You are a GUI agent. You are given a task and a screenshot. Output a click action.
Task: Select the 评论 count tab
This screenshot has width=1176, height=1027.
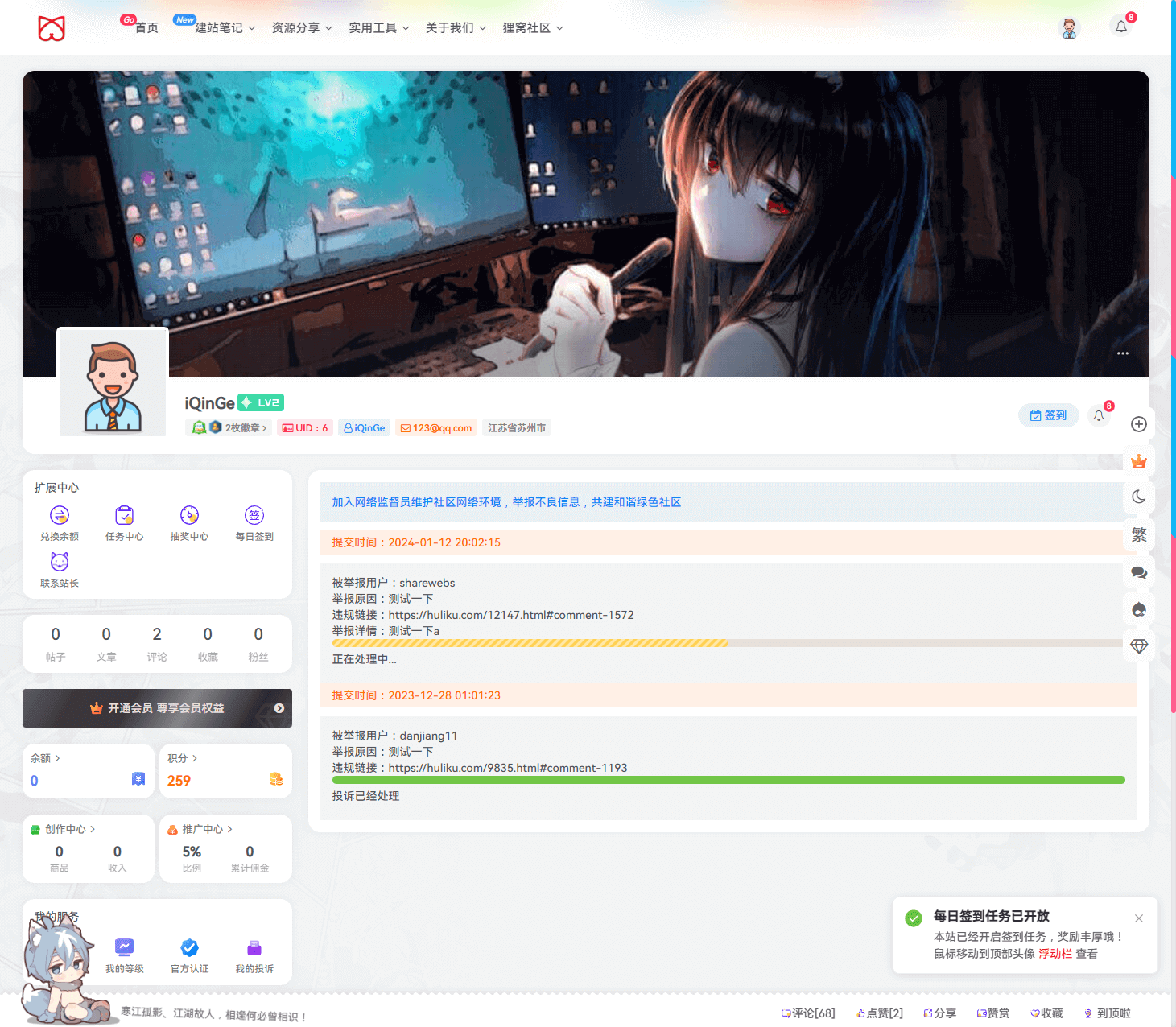[157, 645]
